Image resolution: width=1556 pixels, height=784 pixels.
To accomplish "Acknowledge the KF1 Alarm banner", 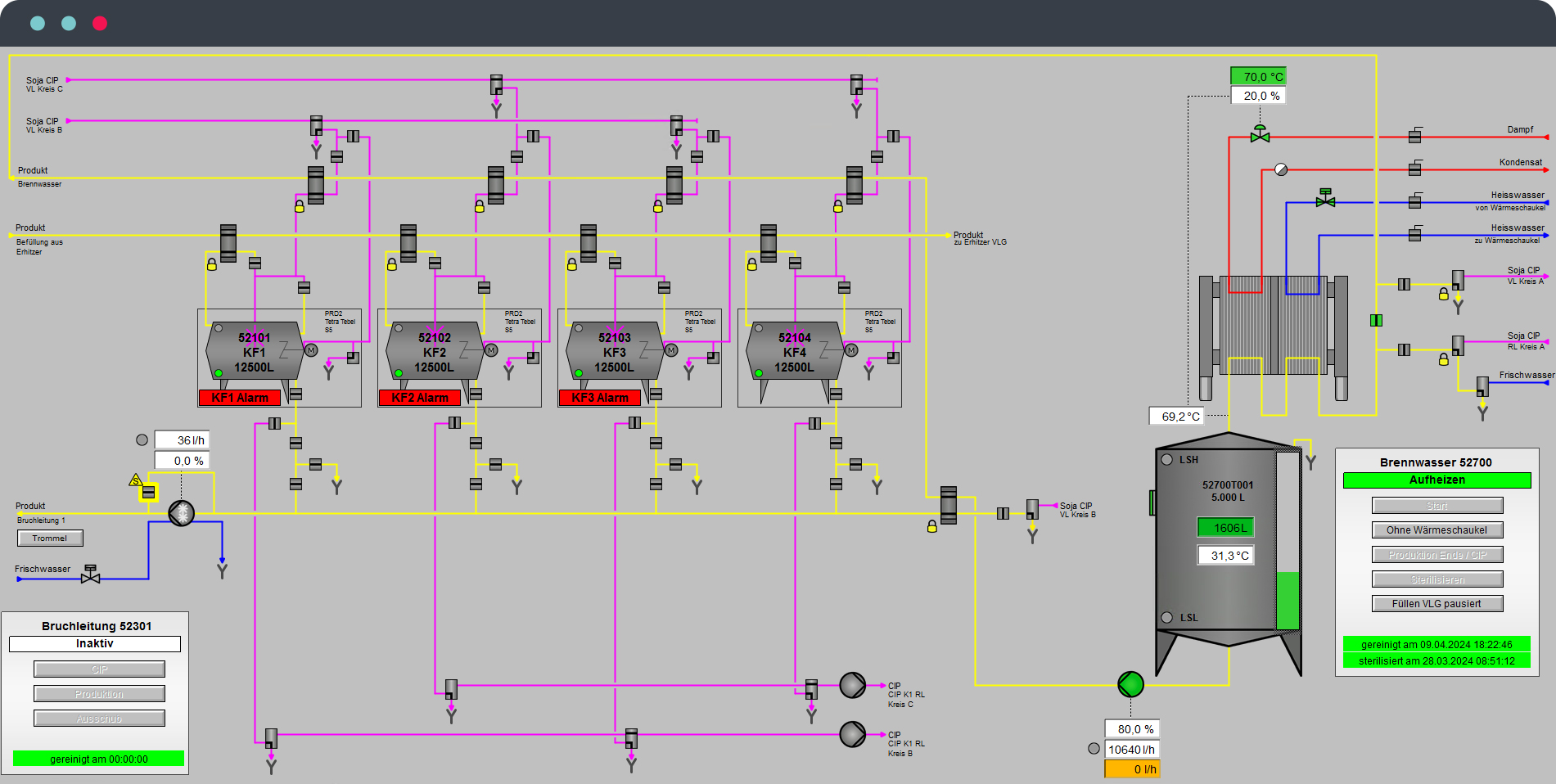I will point(240,398).
